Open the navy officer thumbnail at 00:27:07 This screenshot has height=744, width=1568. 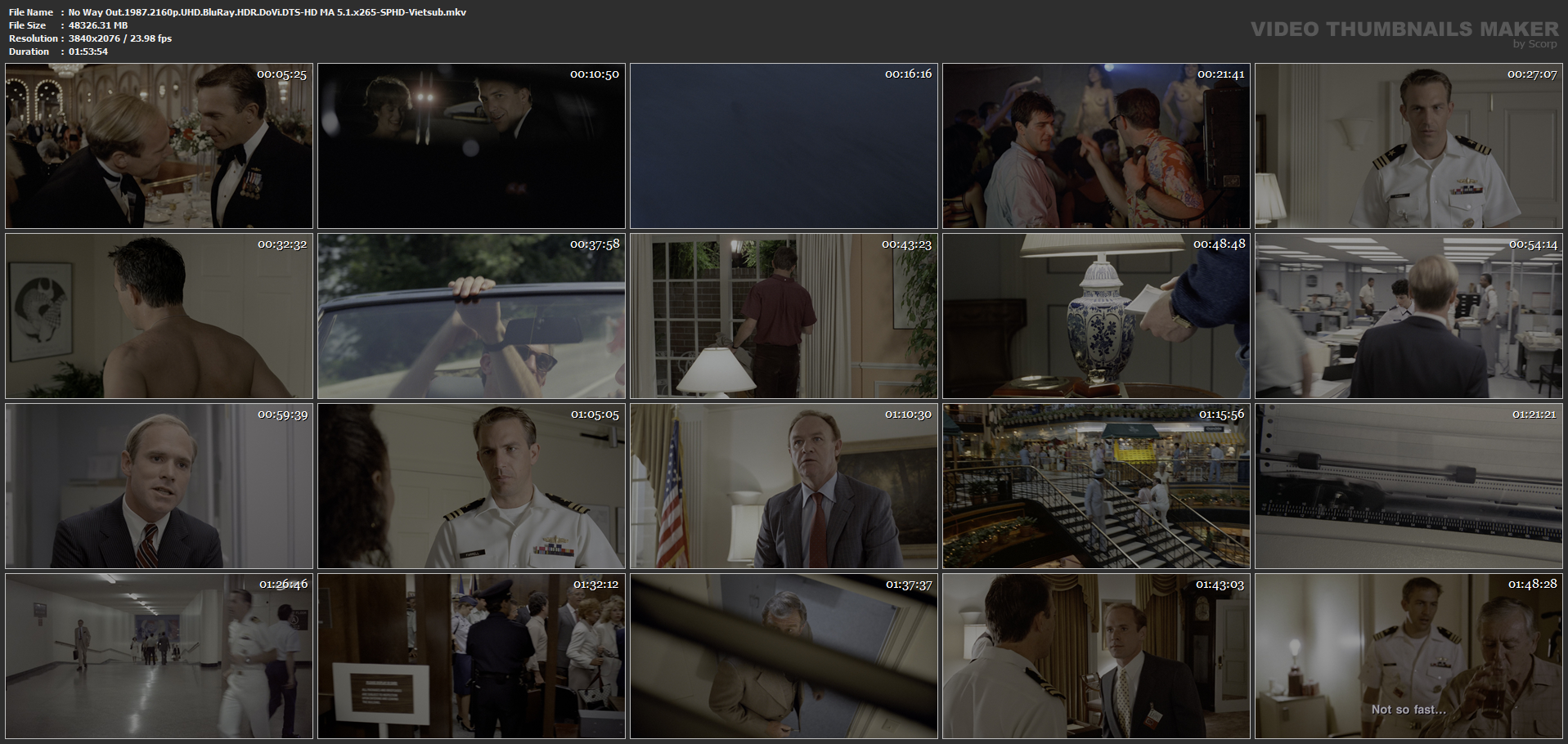tap(1409, 146)
